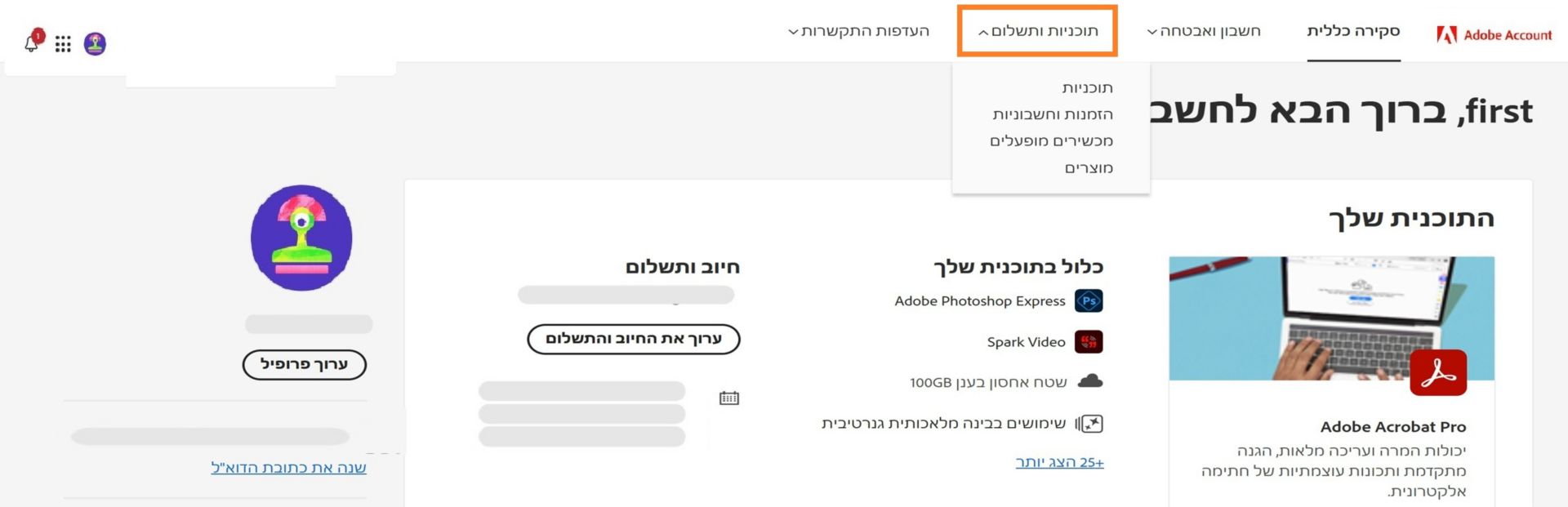Click the Spark Video icon

tap(1089, 342)
